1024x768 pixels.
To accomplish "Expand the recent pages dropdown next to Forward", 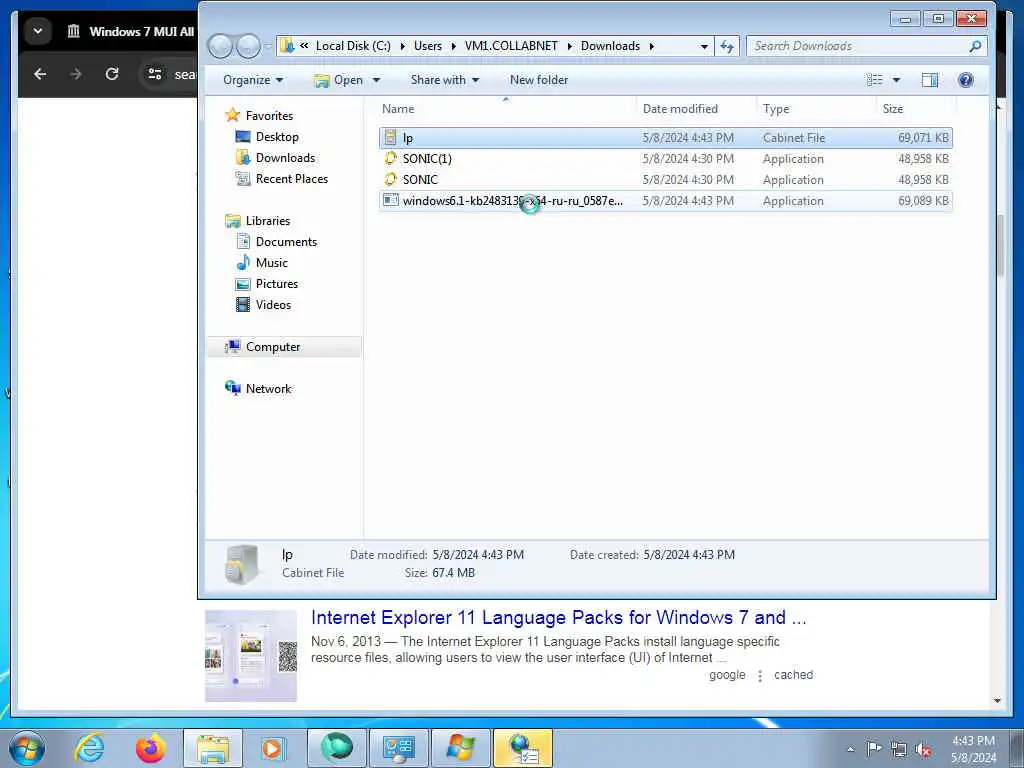I will pos(267,46).
